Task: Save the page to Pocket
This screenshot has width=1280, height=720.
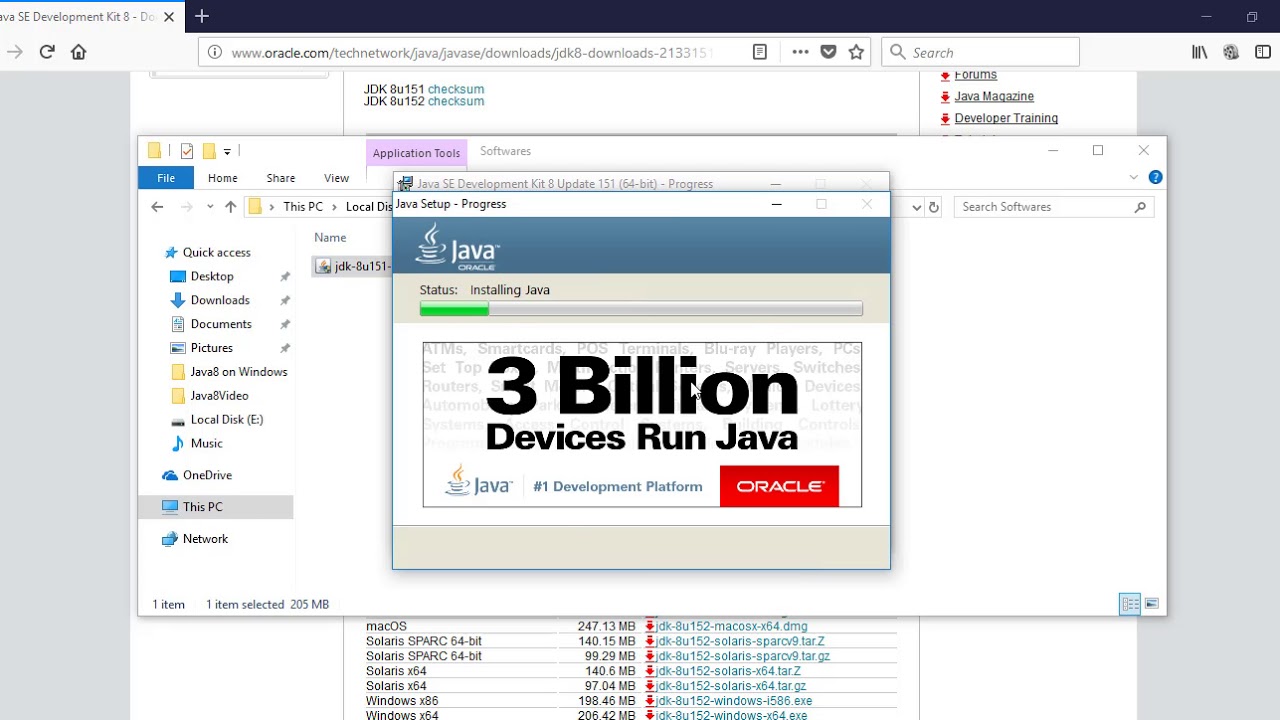Action: (828, 52)
